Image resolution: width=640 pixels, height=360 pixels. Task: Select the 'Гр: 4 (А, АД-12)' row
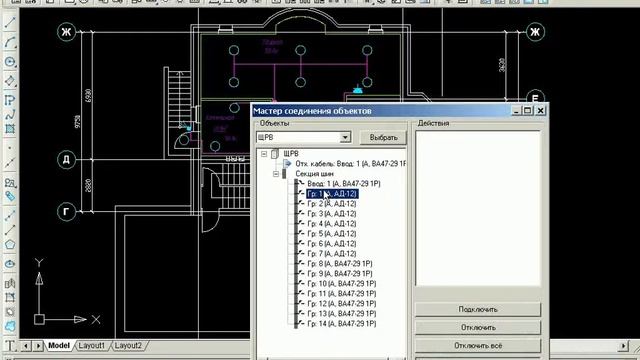point(332,224)
